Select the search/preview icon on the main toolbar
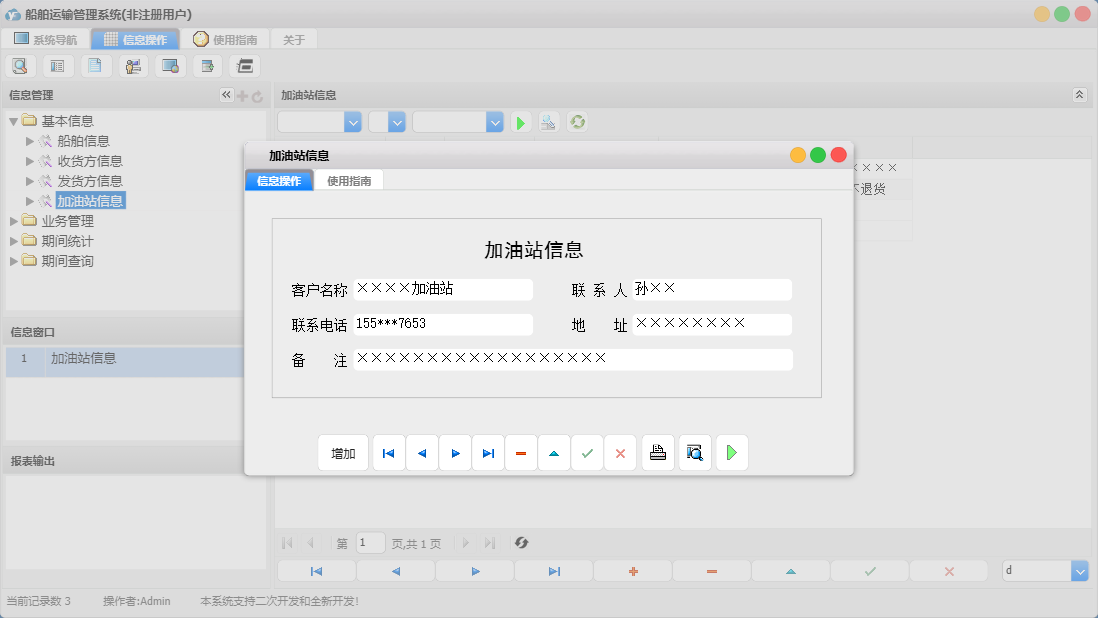 (20, 65)
